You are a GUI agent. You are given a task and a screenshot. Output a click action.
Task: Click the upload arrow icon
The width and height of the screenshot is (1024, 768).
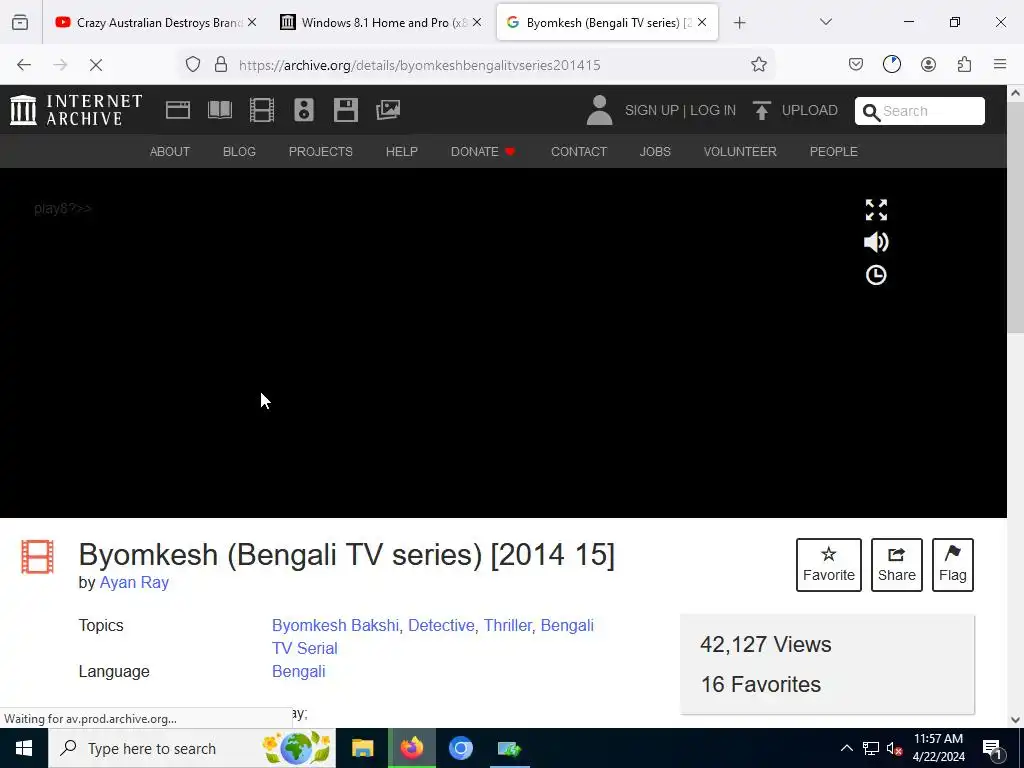pos(761,110)
